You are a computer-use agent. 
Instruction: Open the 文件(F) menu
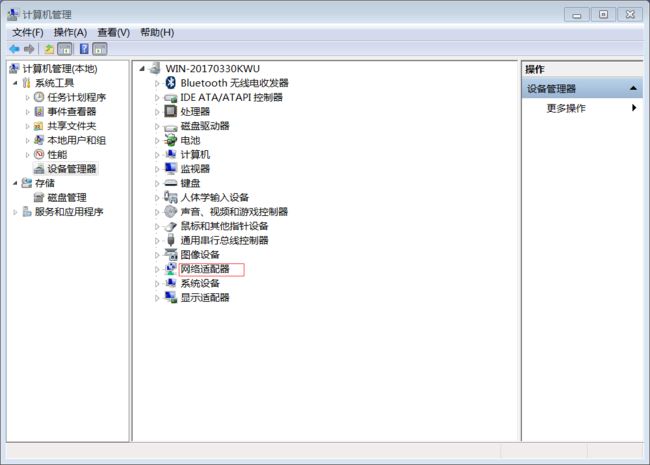[28, 33]
